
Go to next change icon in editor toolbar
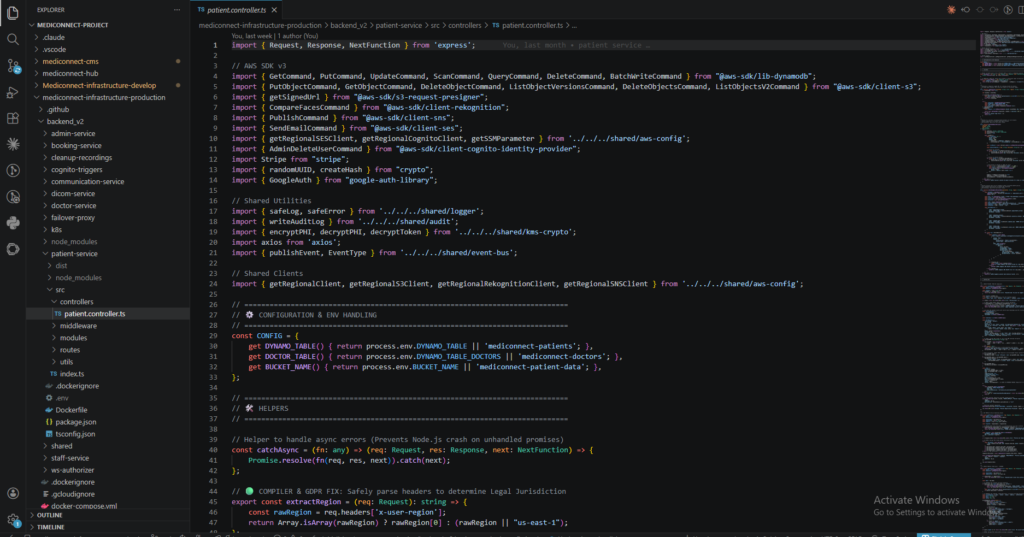point(994,10)
